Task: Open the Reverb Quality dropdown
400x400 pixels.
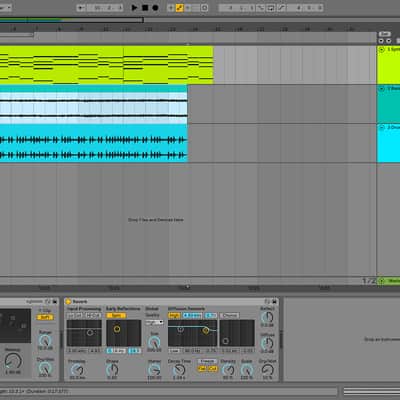Action: coord(154,322)
